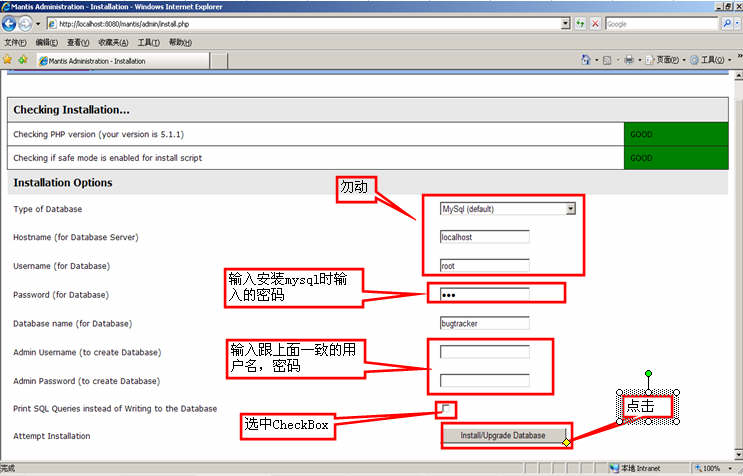
Task: Click the Feeds icon in command bar
Action: 607,60
